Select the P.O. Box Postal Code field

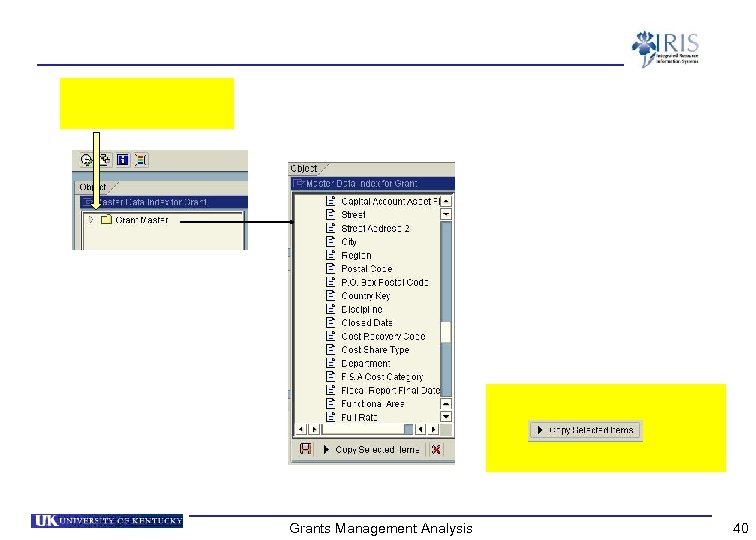tap(385, 282)
